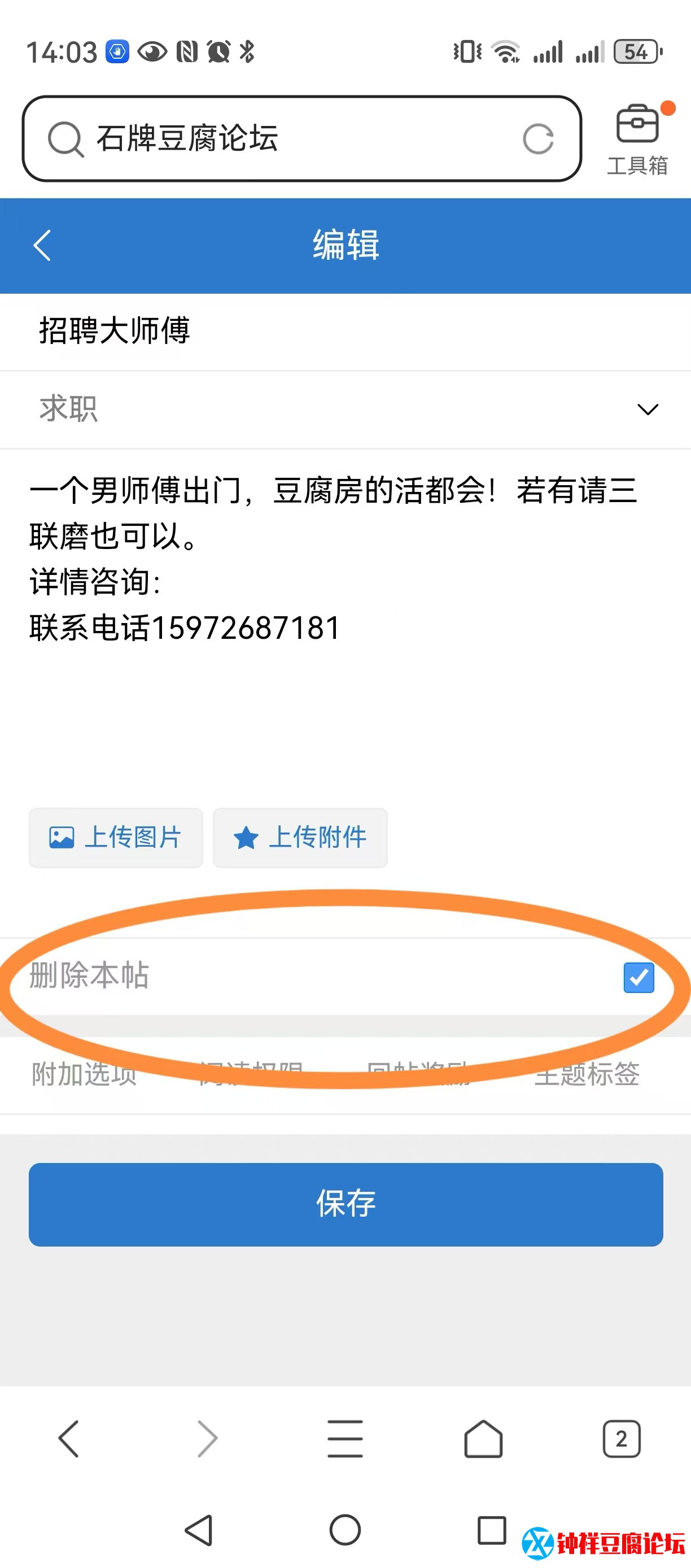Click the 保存 button

point(345,1204)
